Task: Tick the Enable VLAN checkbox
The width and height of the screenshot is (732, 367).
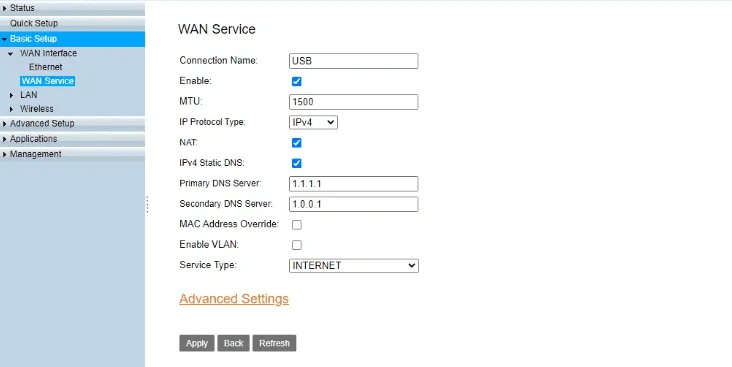Action: click(296, 245)
